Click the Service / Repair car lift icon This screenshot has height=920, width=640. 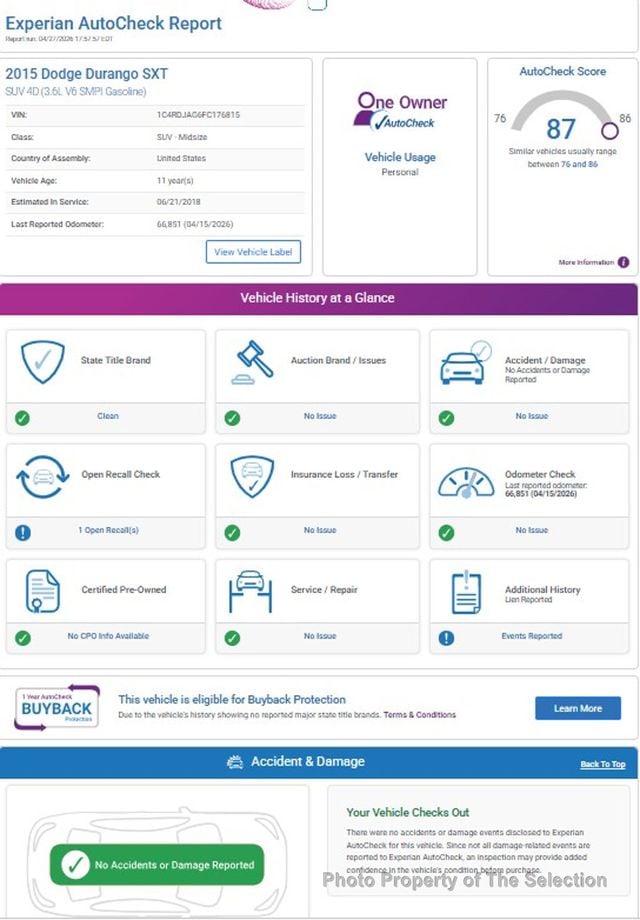[250, 591]
